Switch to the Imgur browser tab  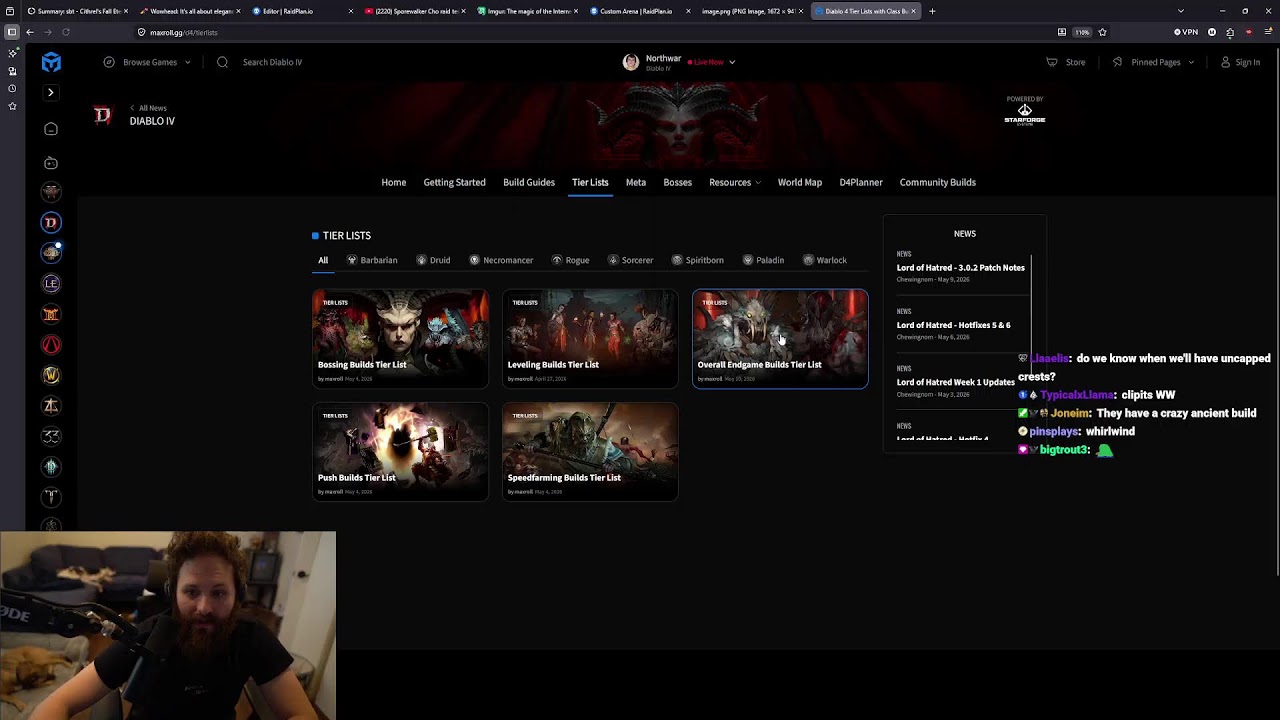click(527, 11)
